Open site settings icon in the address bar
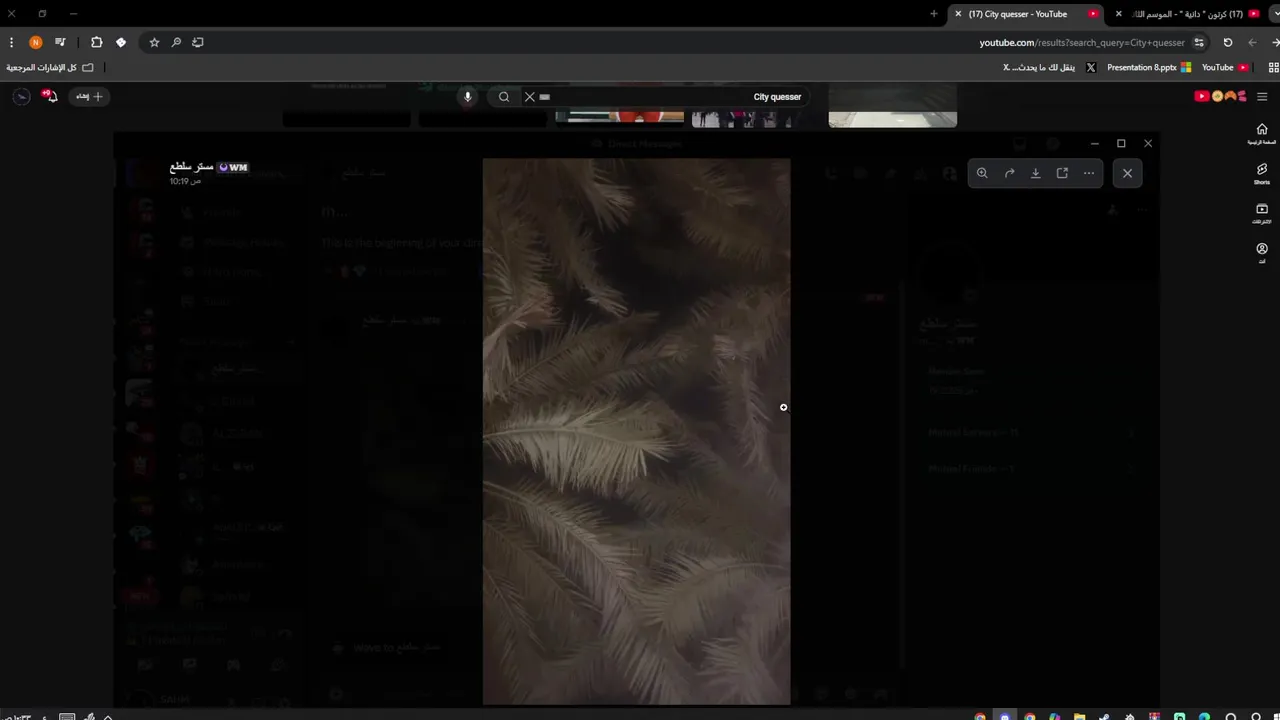 pos(1199,43)
